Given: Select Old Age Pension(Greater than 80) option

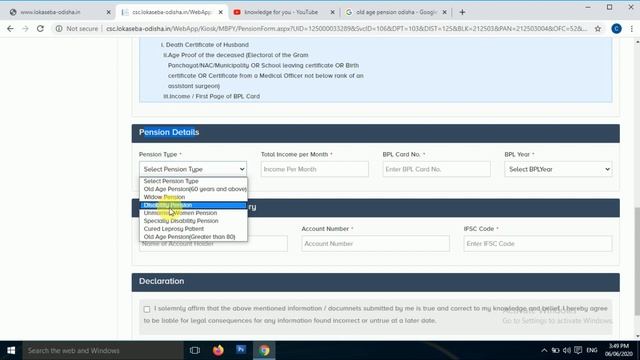Looking at the screenshot, I should coord(193,237).
